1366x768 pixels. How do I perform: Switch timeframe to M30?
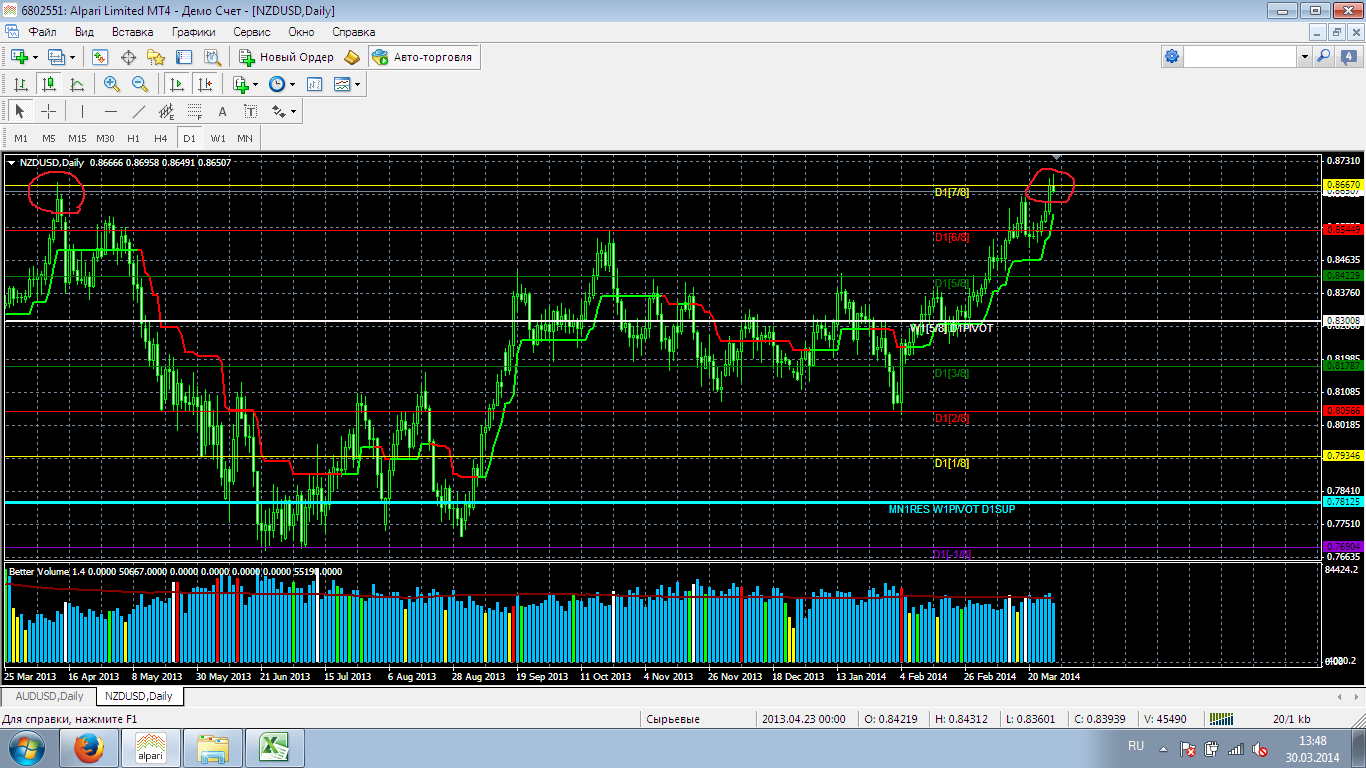[x=105, y=138]
